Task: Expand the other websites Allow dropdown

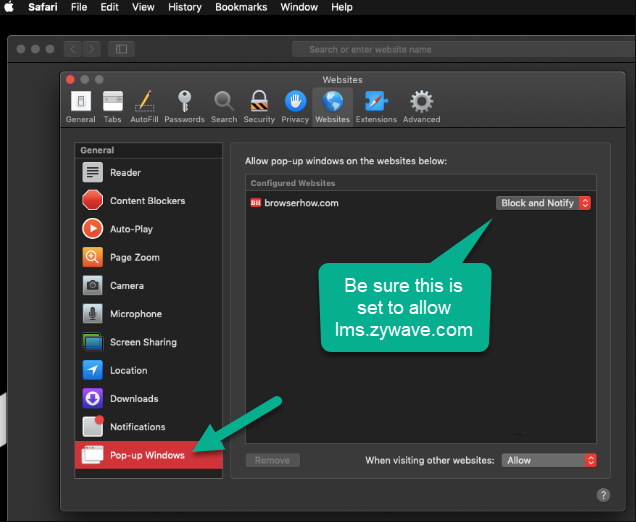Action: (549, 460)
